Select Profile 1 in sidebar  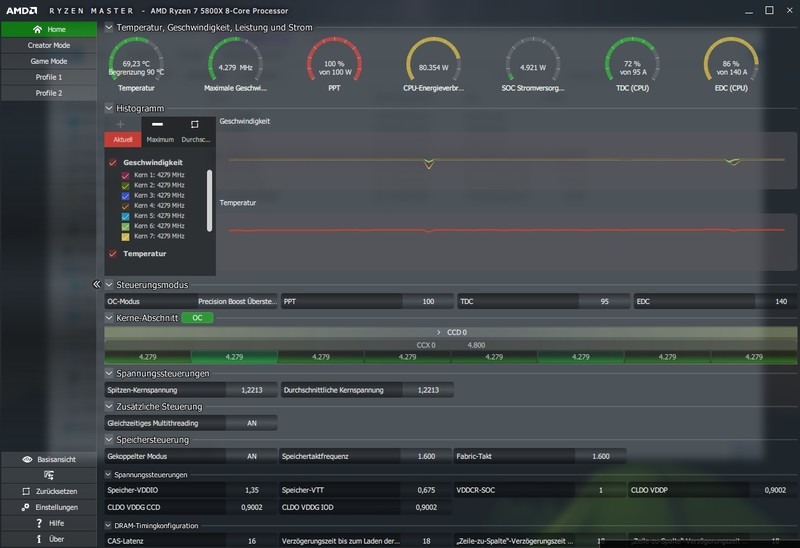click(49, 77)
